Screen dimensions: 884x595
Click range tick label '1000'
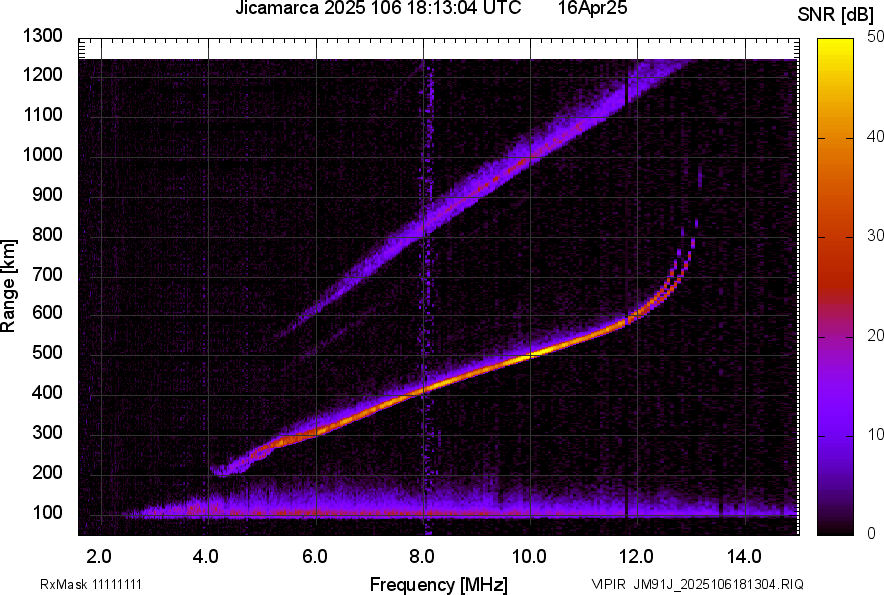click(42, 154)
